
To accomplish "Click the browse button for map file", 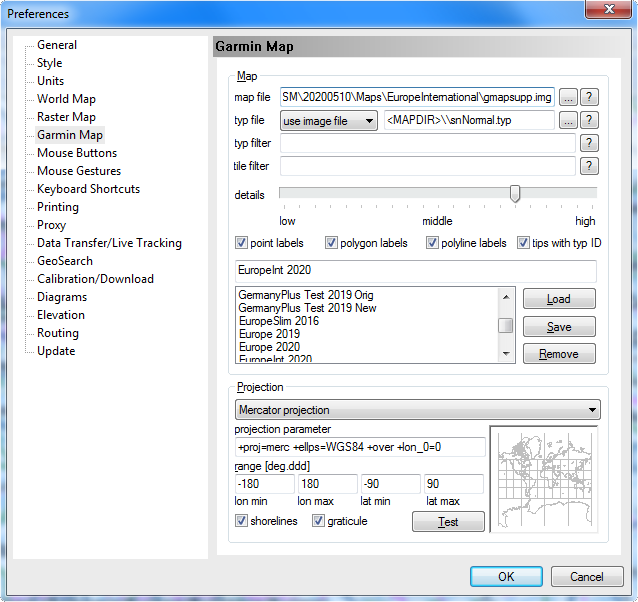I will [568, 97].
